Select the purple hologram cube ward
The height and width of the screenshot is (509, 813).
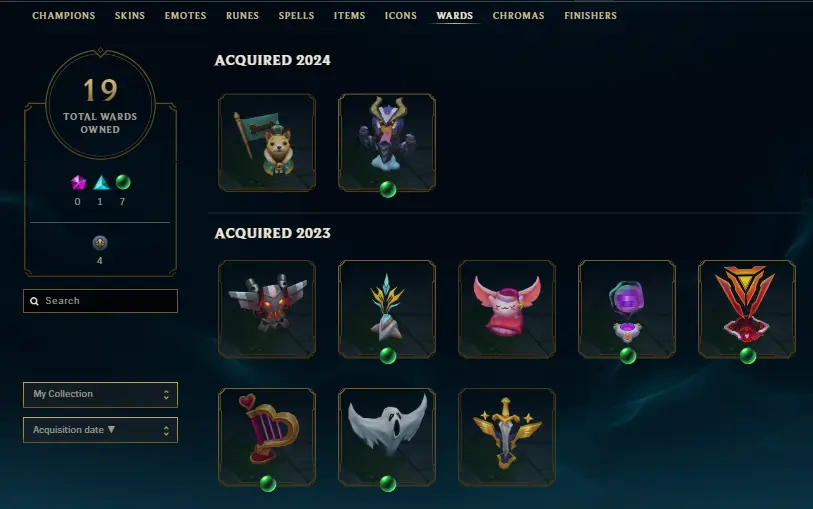click(x=627, y=309)
